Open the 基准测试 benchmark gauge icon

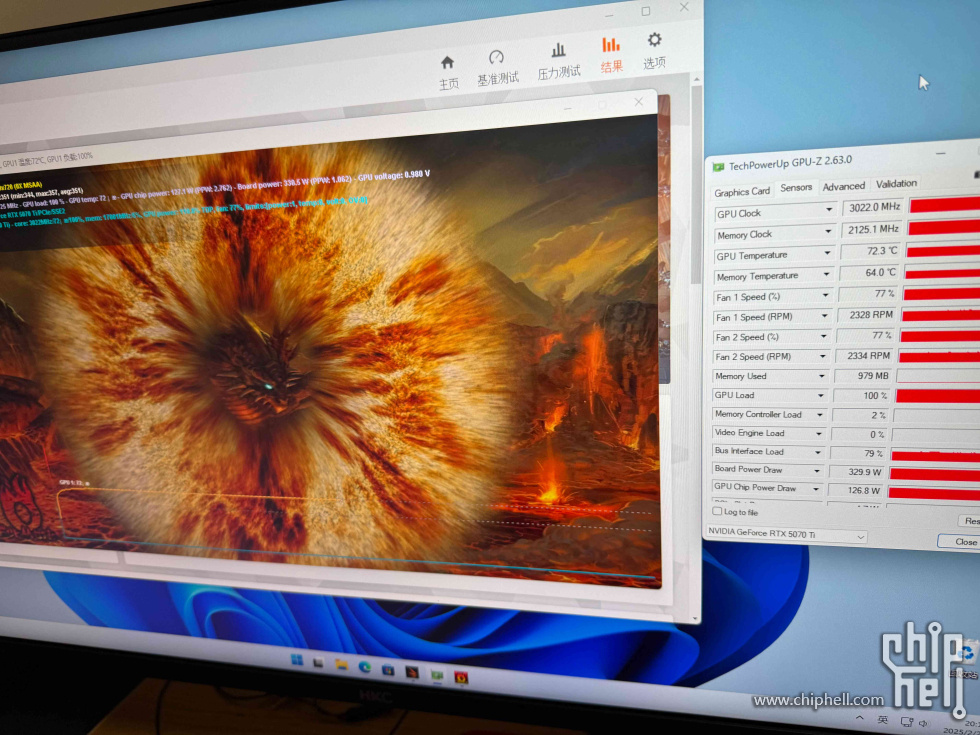pos(496,58)
